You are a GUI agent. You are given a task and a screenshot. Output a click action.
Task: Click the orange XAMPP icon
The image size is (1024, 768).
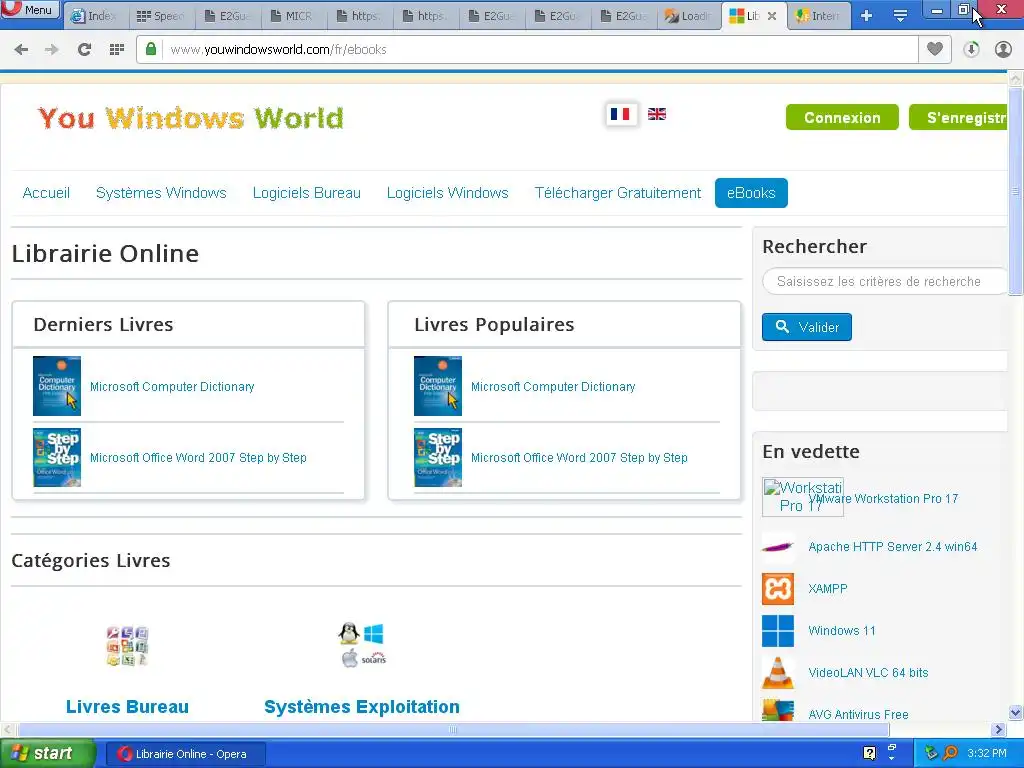point(778,588)
